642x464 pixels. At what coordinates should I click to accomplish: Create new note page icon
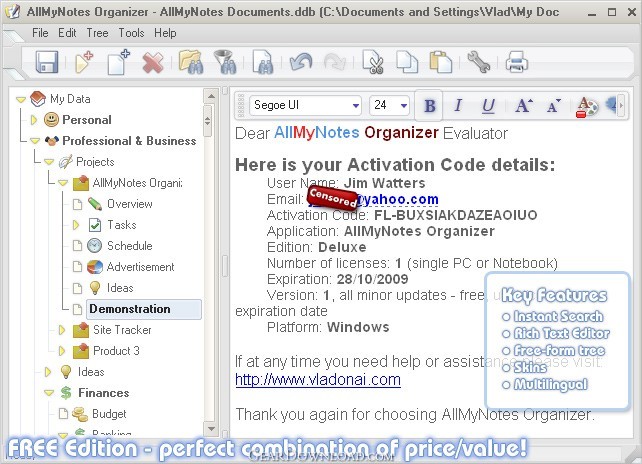(118, 62)
